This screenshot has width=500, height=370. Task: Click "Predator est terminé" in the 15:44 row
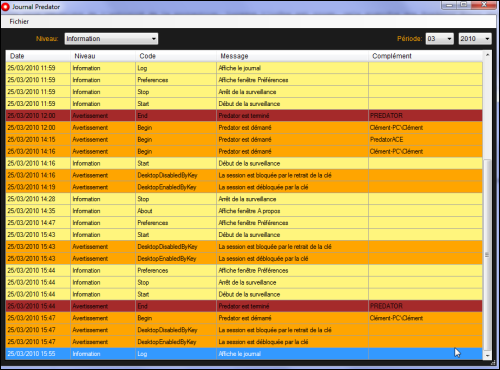coord(244,306)
